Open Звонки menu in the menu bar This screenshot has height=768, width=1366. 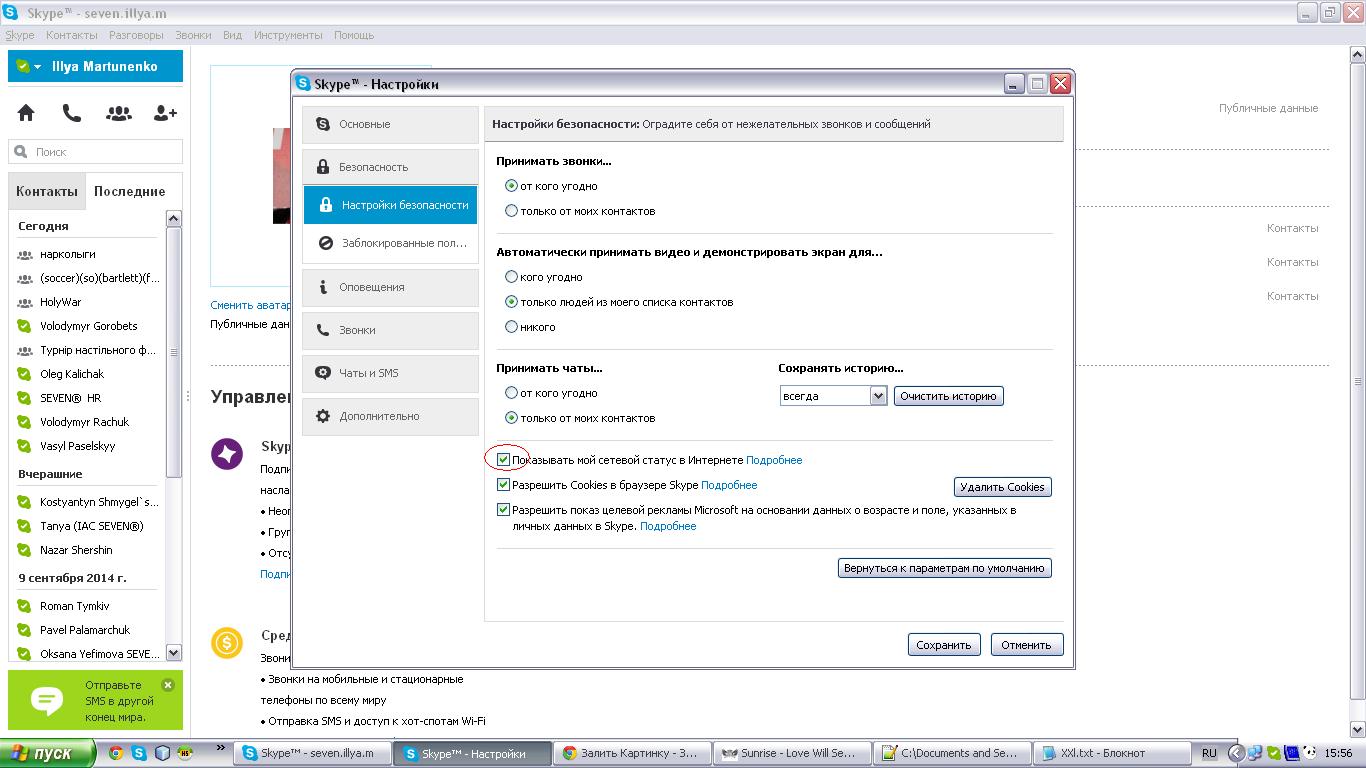tap(193, 35)
